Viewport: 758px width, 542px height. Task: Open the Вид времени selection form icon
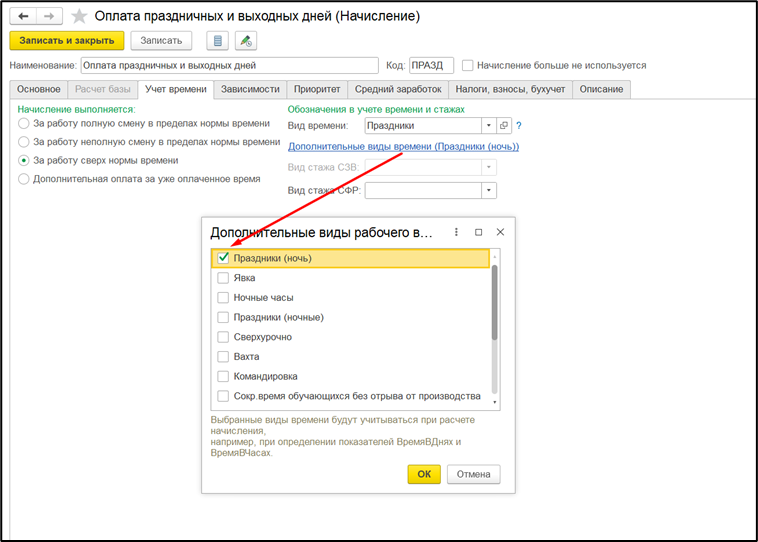coord(504,126)
